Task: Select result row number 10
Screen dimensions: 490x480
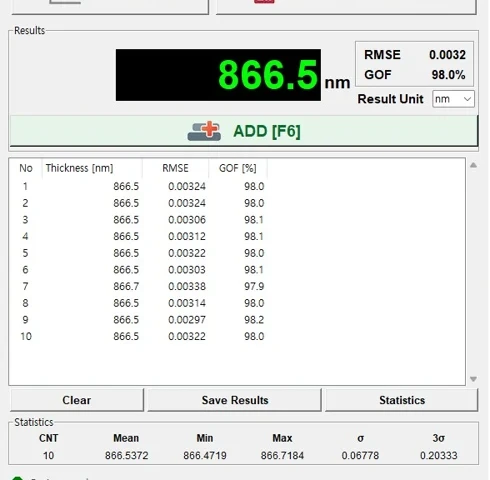Action: click(x=138, y=336)
